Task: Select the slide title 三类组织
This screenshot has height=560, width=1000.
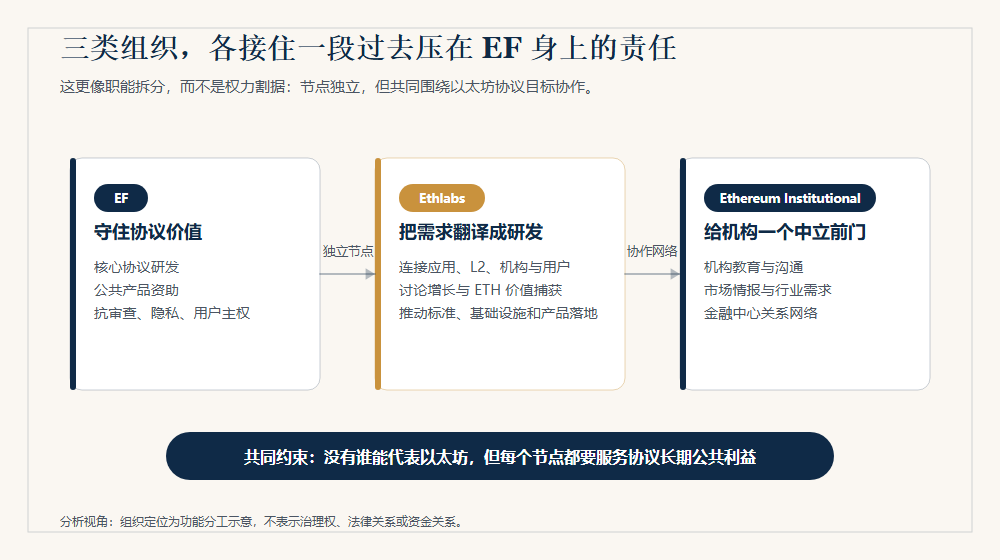Action: click(369, 48)
